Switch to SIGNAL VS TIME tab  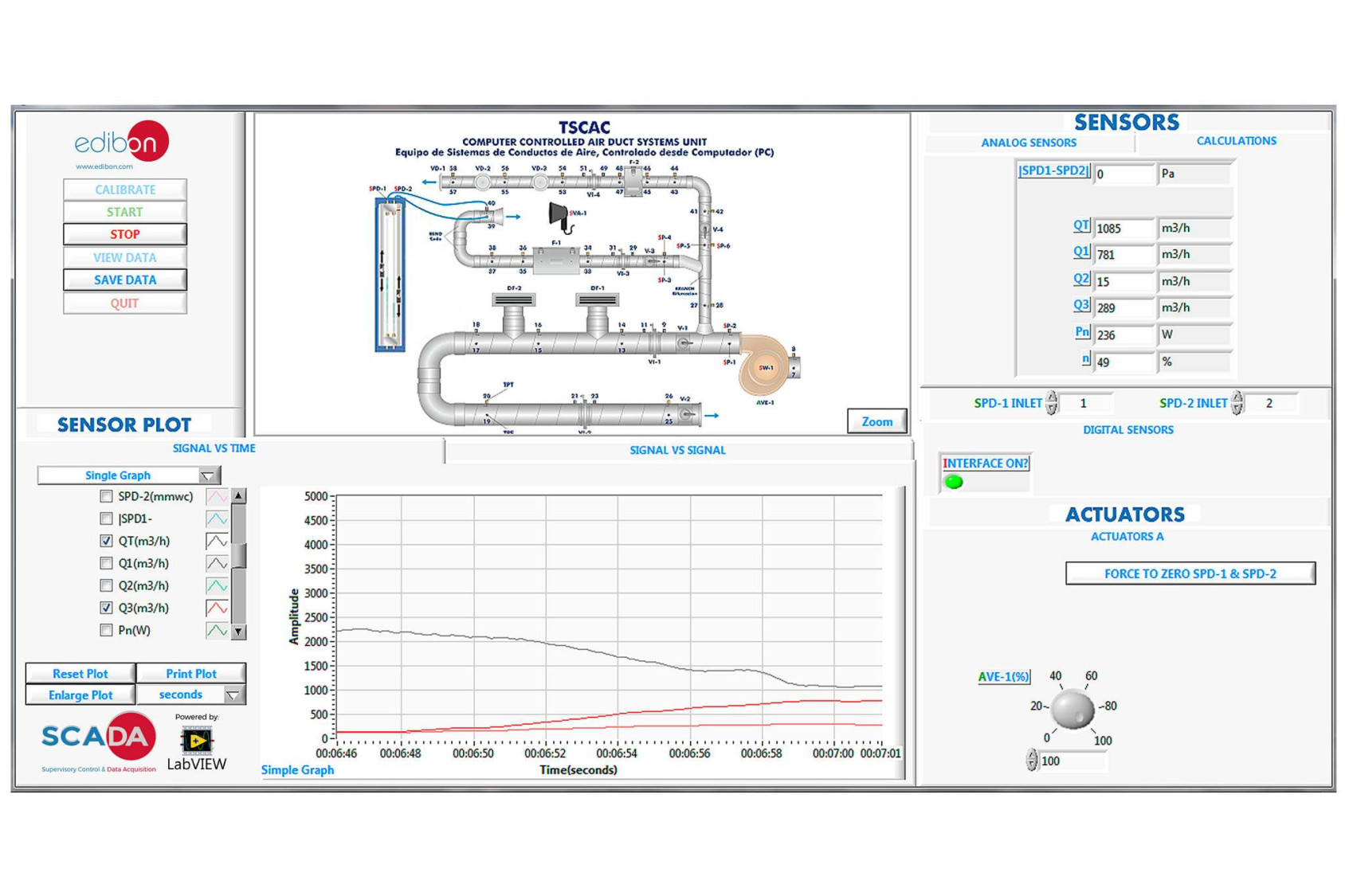214,448
